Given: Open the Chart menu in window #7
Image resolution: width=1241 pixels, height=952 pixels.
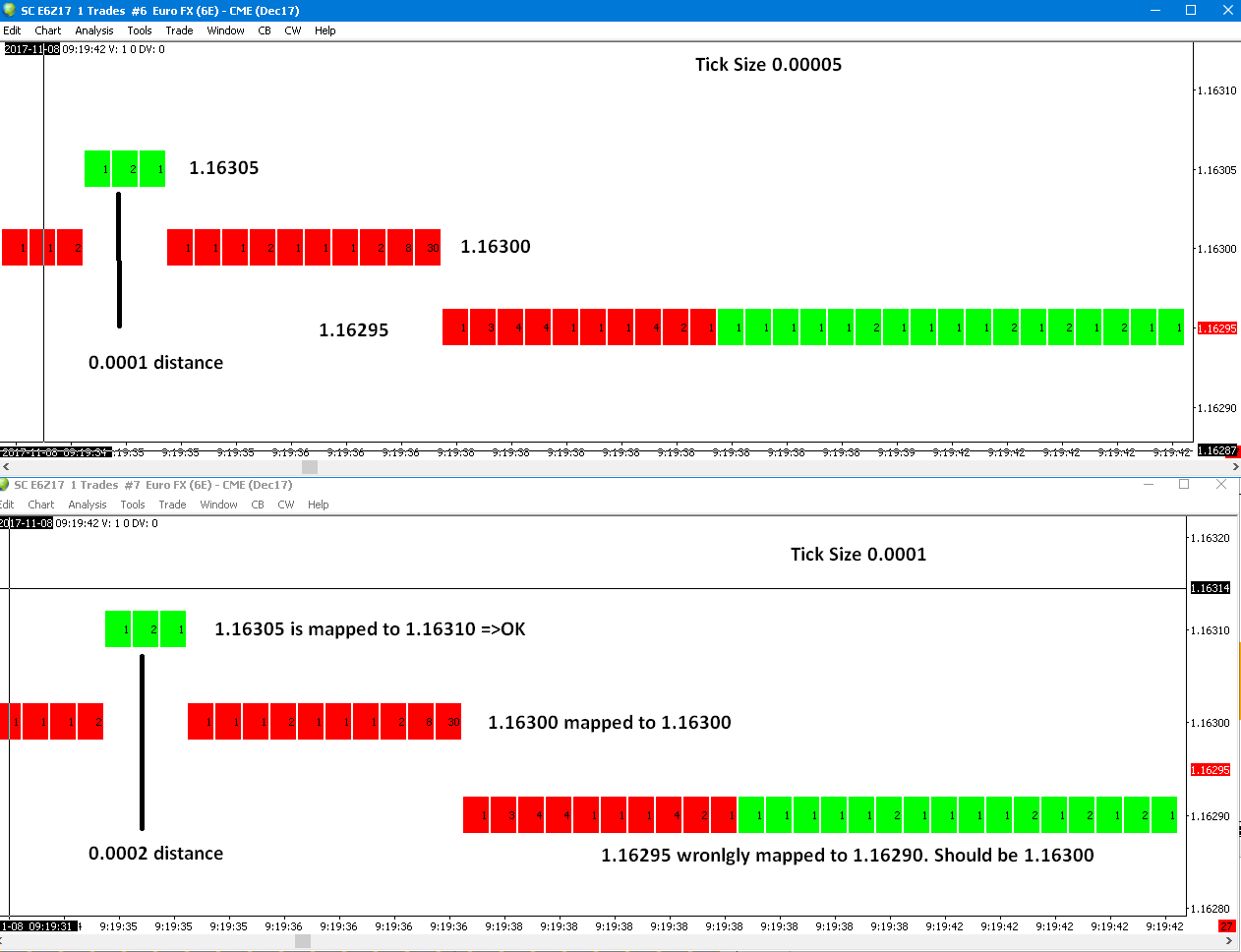Looking at the screenshot, I should point(41,505).
